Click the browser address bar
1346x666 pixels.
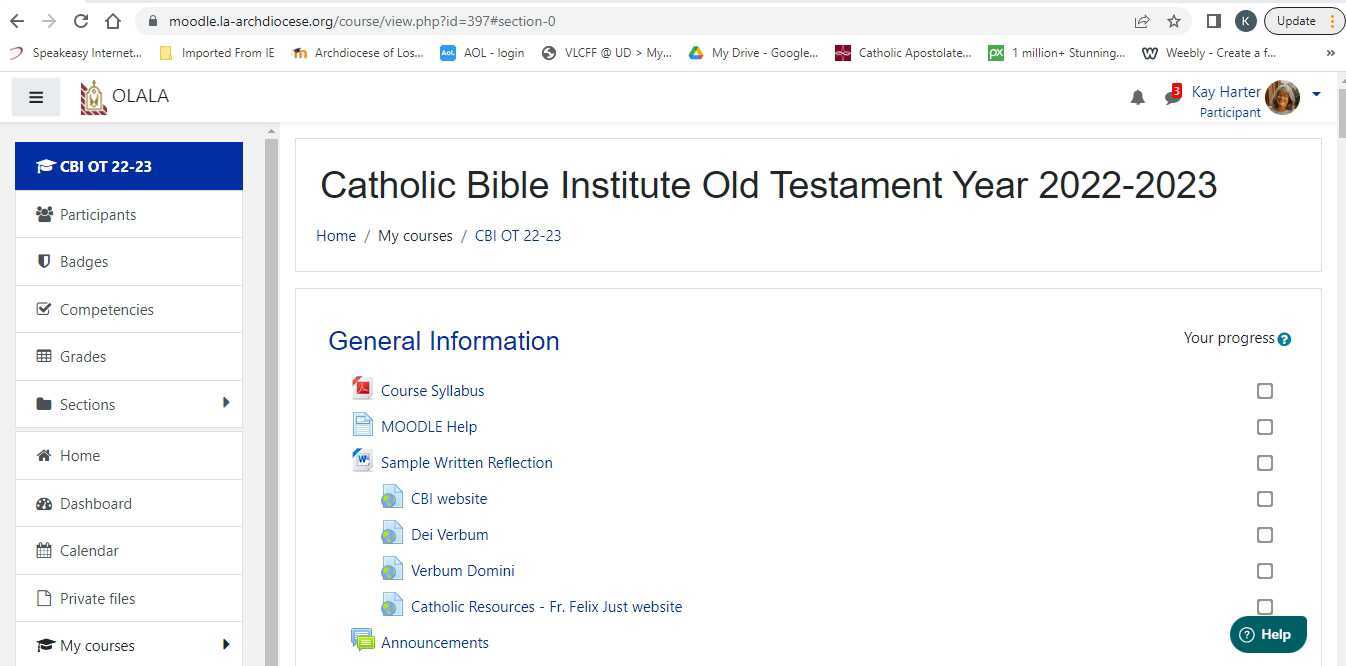click(x=640, y=21)
